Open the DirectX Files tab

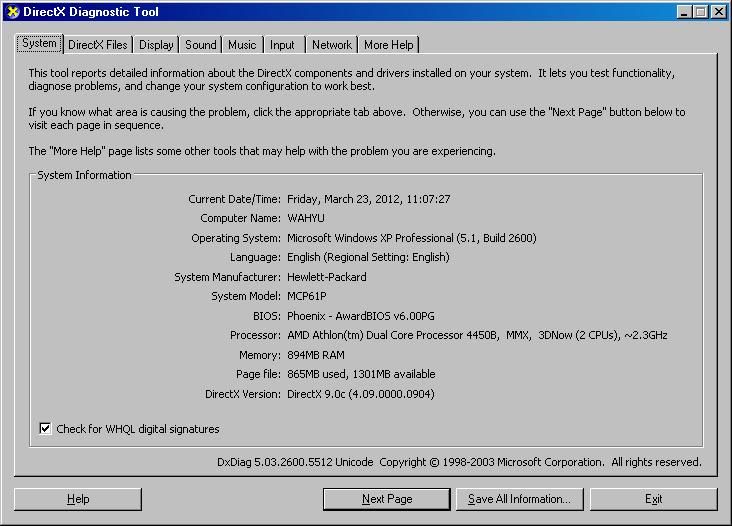click(x=98, y=45)
